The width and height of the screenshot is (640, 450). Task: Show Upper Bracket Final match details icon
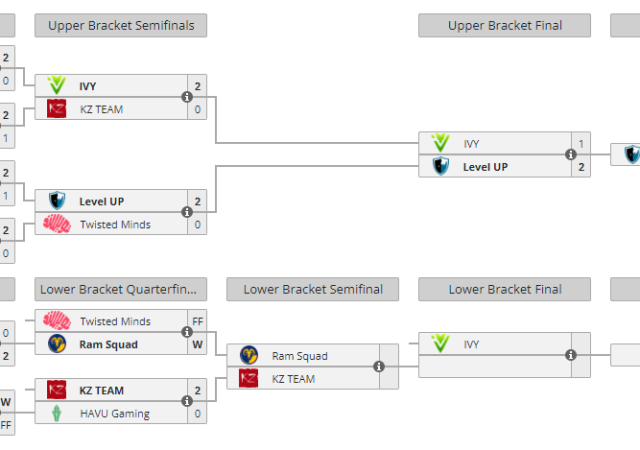[571, 155]
